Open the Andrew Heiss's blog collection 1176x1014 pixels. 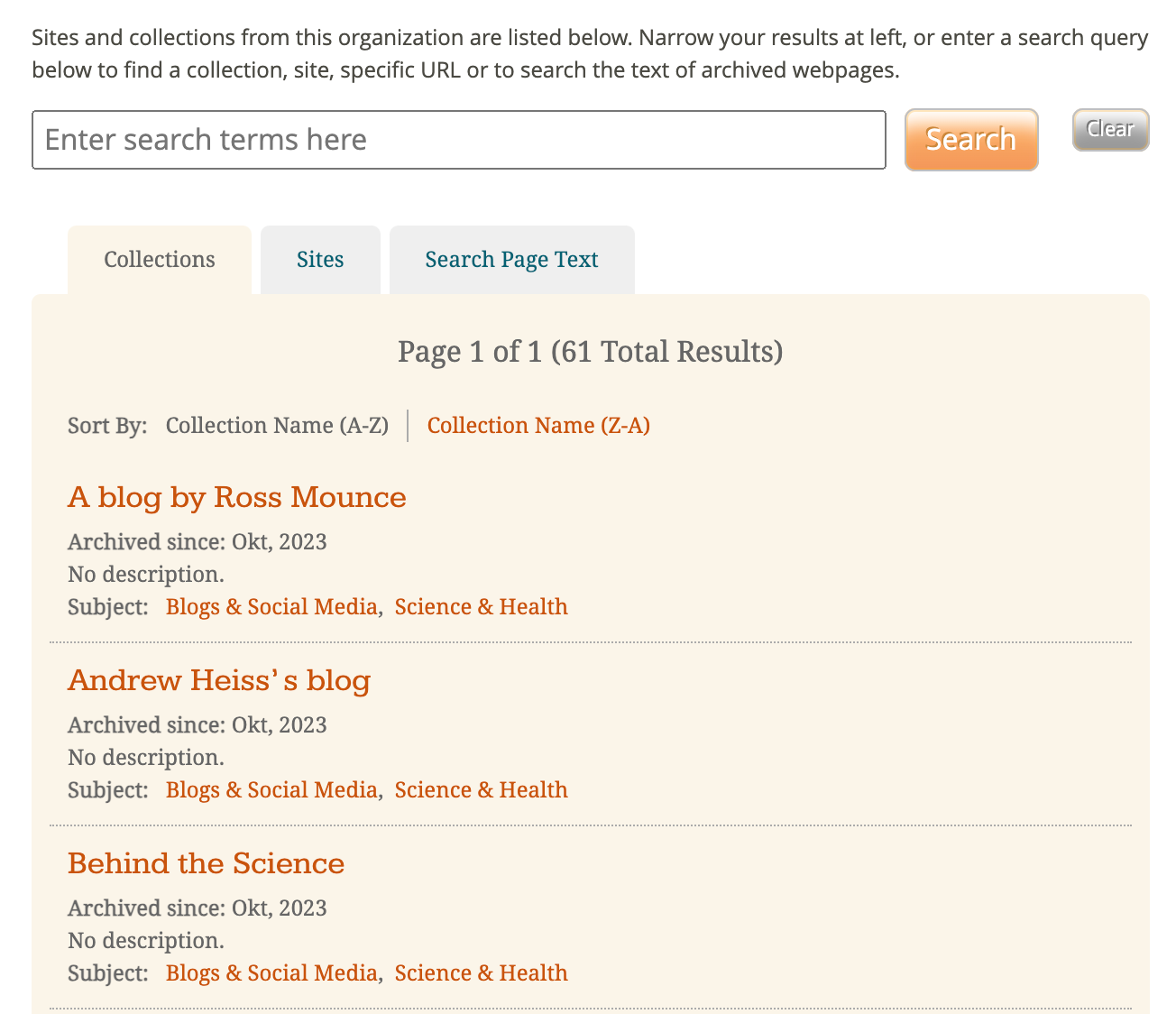(x=219, y=681)
